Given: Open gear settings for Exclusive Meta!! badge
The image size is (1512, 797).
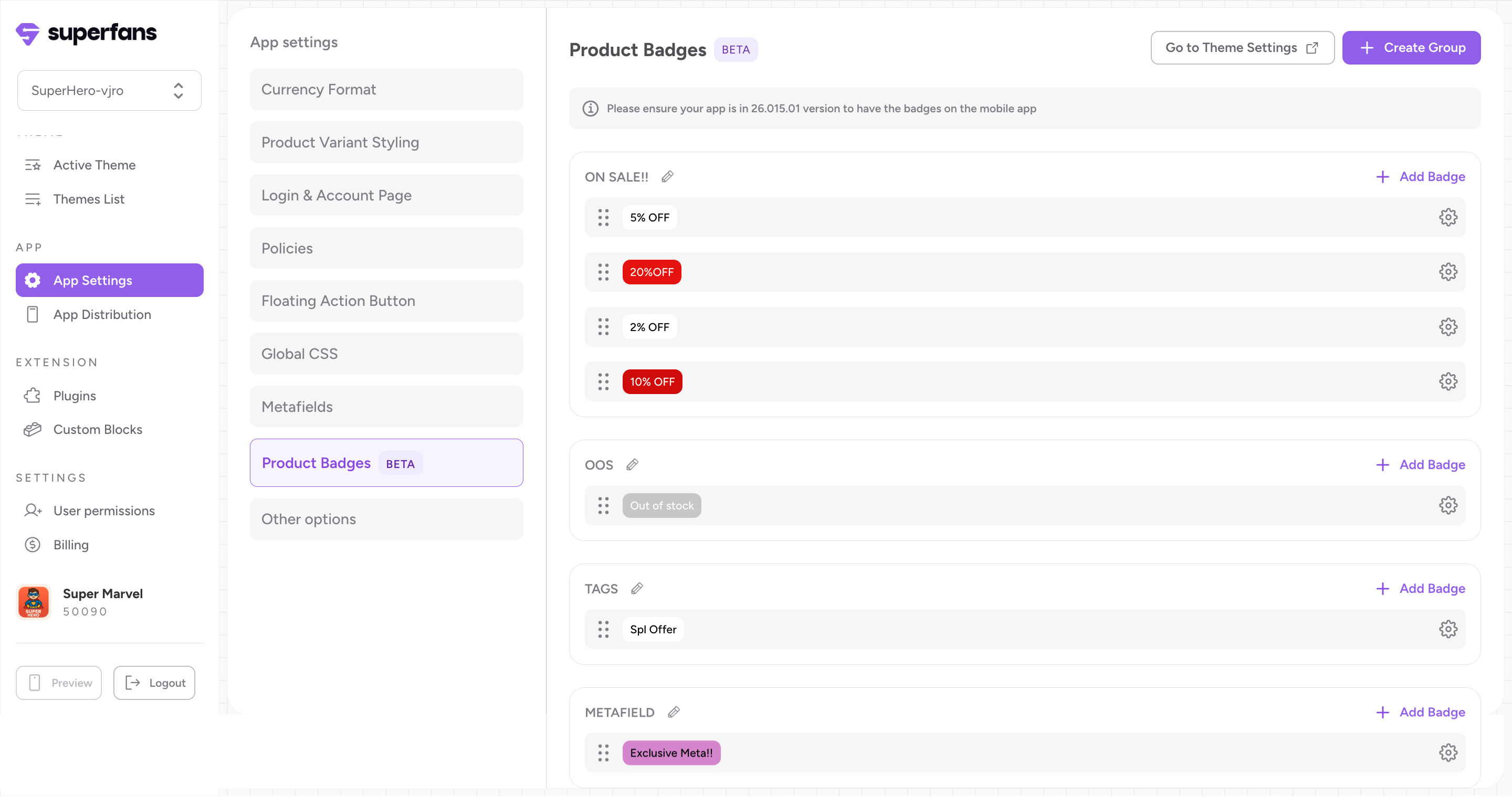Looking at the screenshot, I should pos(1447,752).
